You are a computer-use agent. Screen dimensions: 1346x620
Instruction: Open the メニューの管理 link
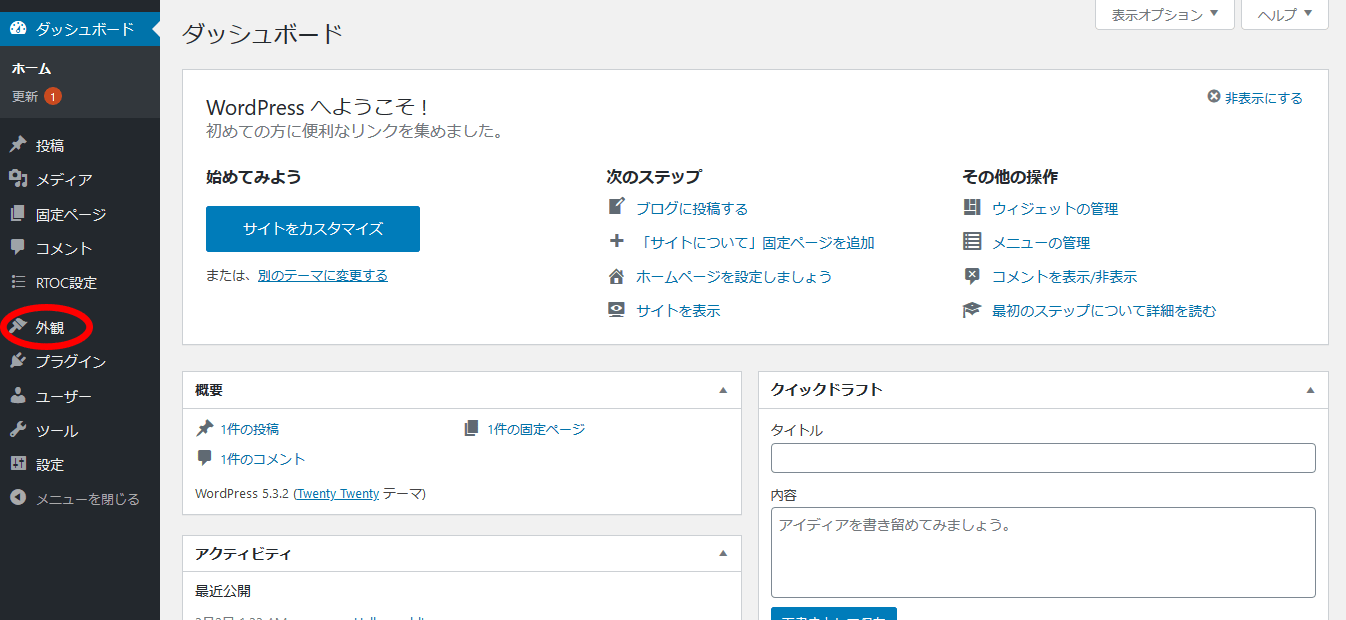pos(1041,242)
